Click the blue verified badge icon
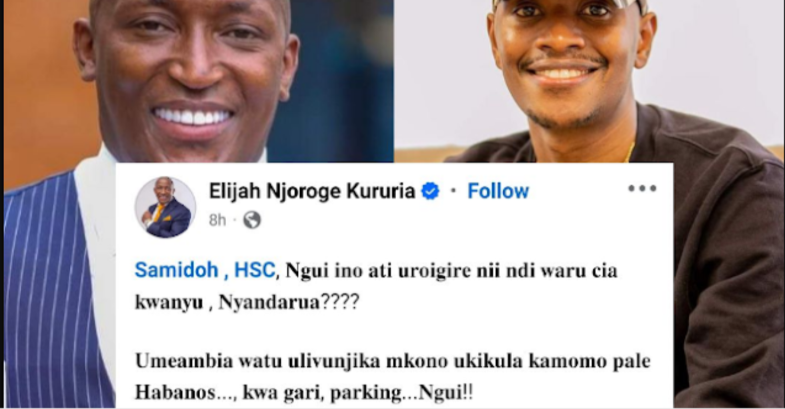 tap(430, 191)
